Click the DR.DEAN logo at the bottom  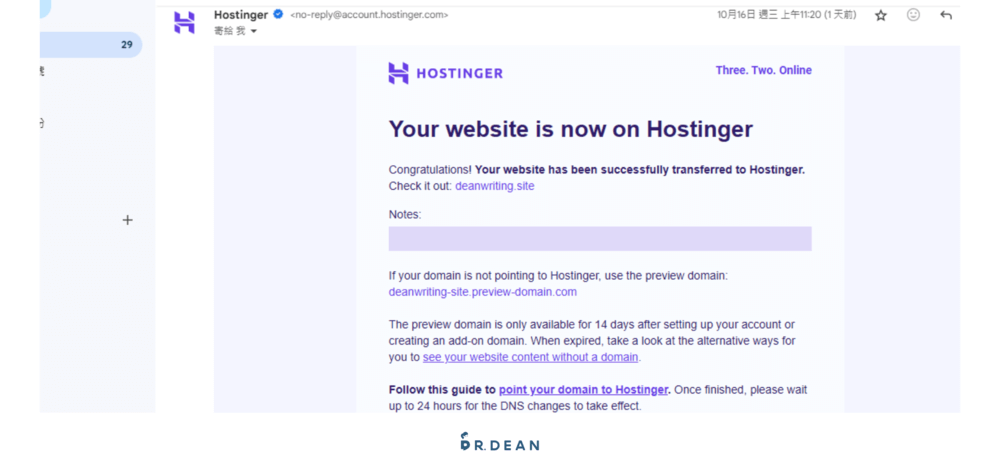tap(500, 442)
